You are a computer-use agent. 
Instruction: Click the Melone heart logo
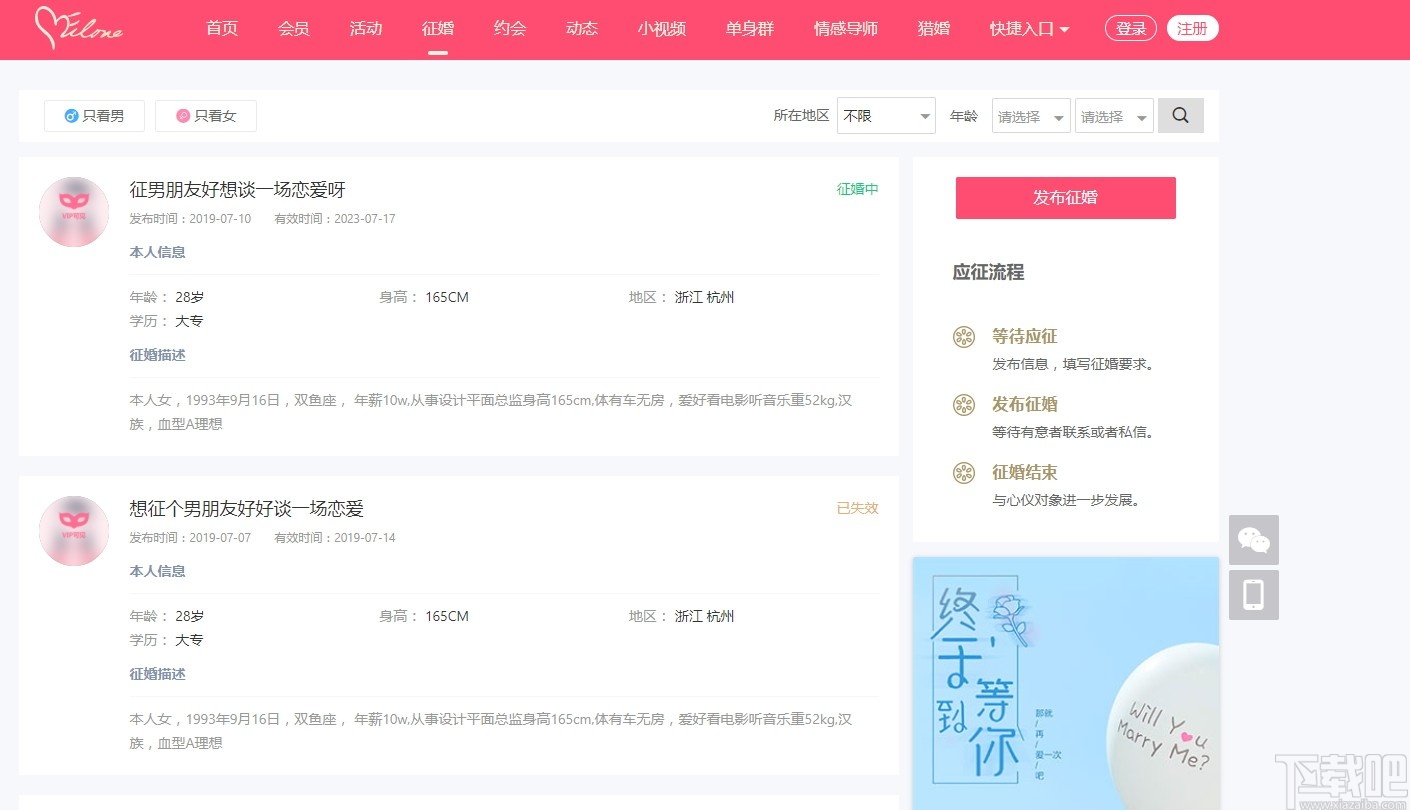pyautogui.click(x=78, y=29)
